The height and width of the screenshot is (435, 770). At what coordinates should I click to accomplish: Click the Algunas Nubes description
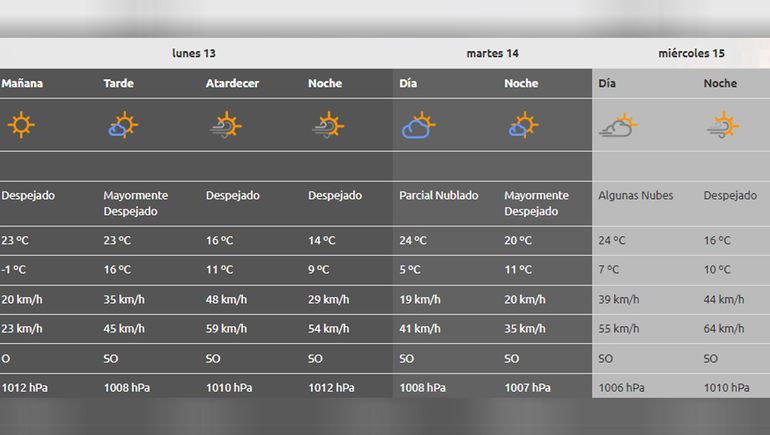pyautogui.click(x=635, y=196)
